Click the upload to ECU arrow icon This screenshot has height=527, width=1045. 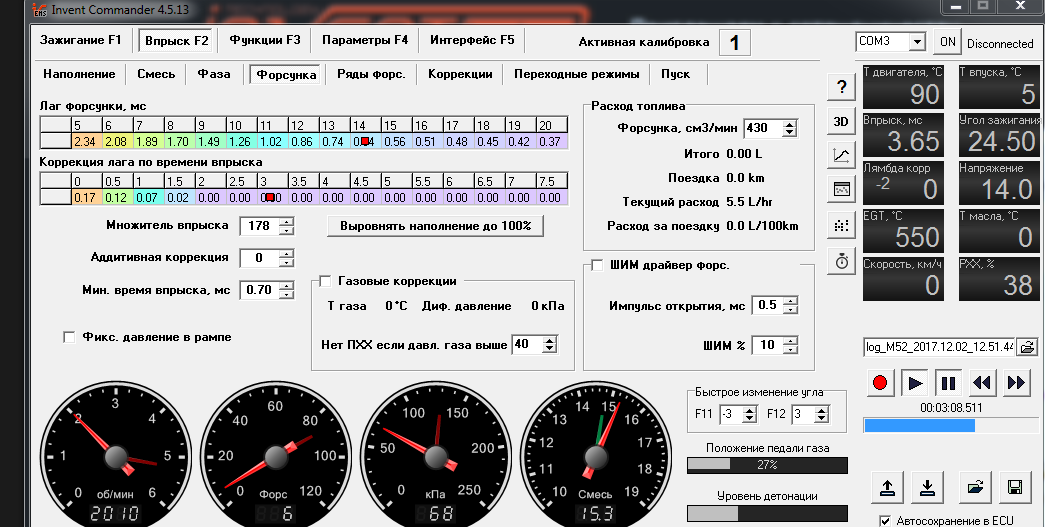point(887,487)
